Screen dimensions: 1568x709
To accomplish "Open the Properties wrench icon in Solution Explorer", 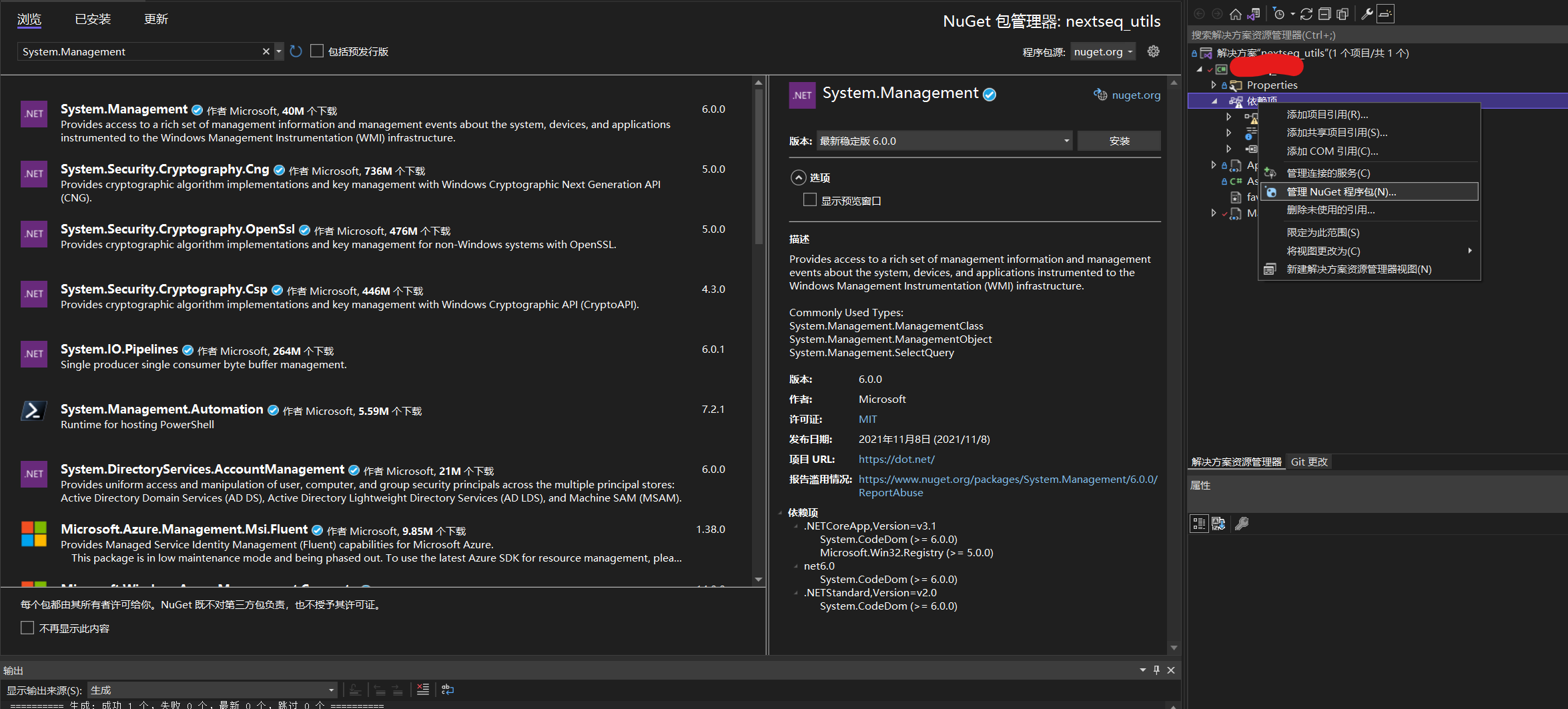I will [x=1365, y=13].
